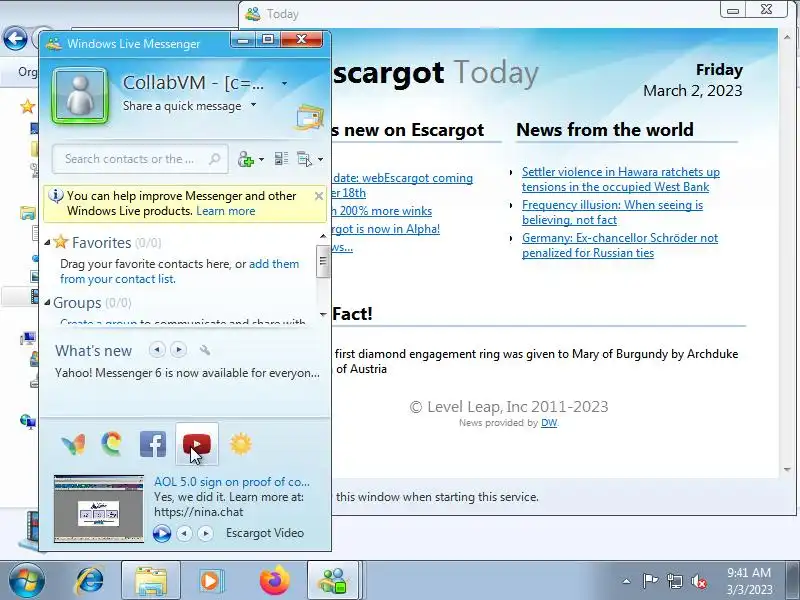The image size is (800, 600).
Task: Click the AOL 5.0 video thumbnail
Action: point(99,509)
